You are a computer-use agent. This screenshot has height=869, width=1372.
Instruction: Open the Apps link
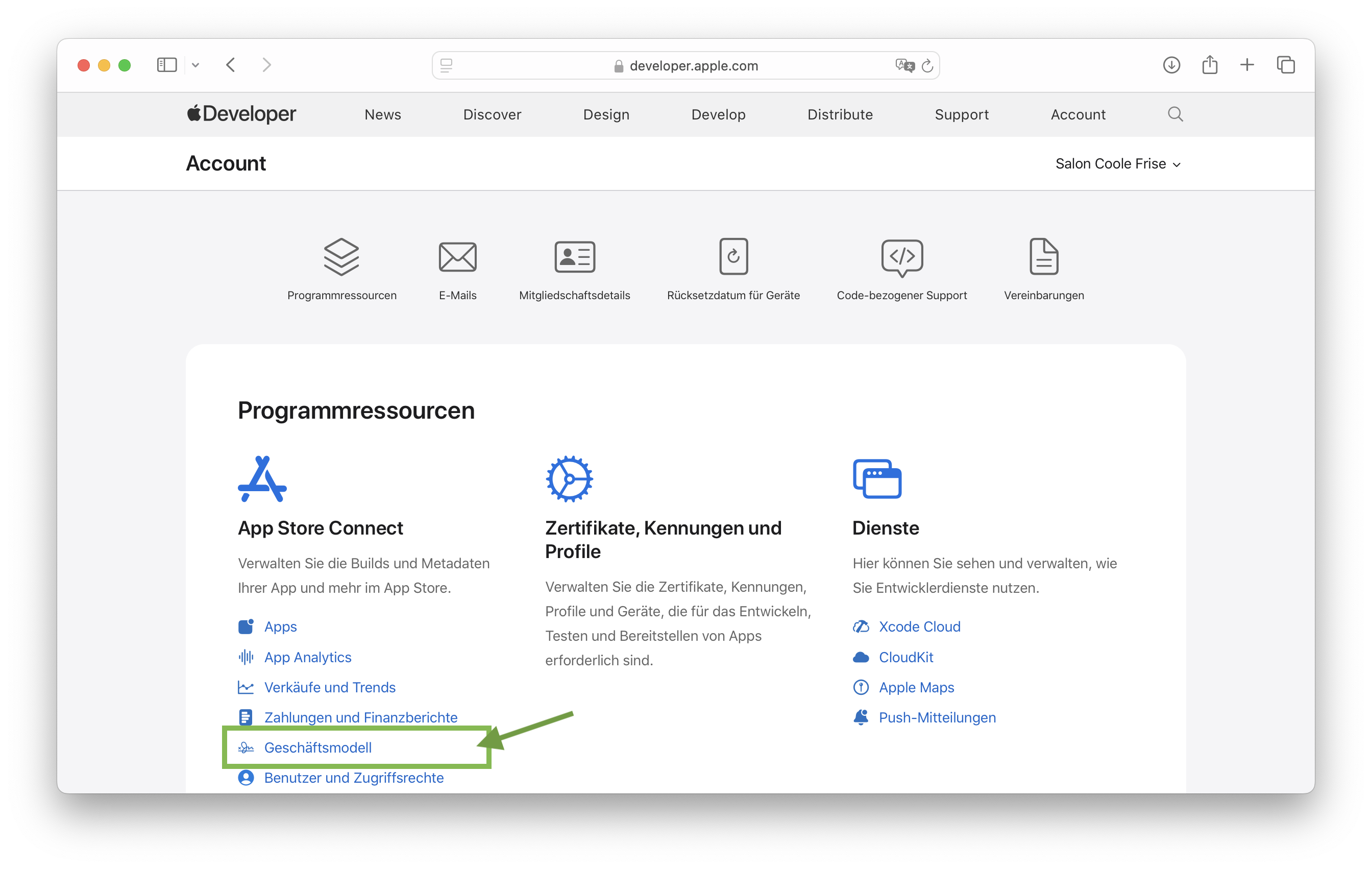[280, 627]
